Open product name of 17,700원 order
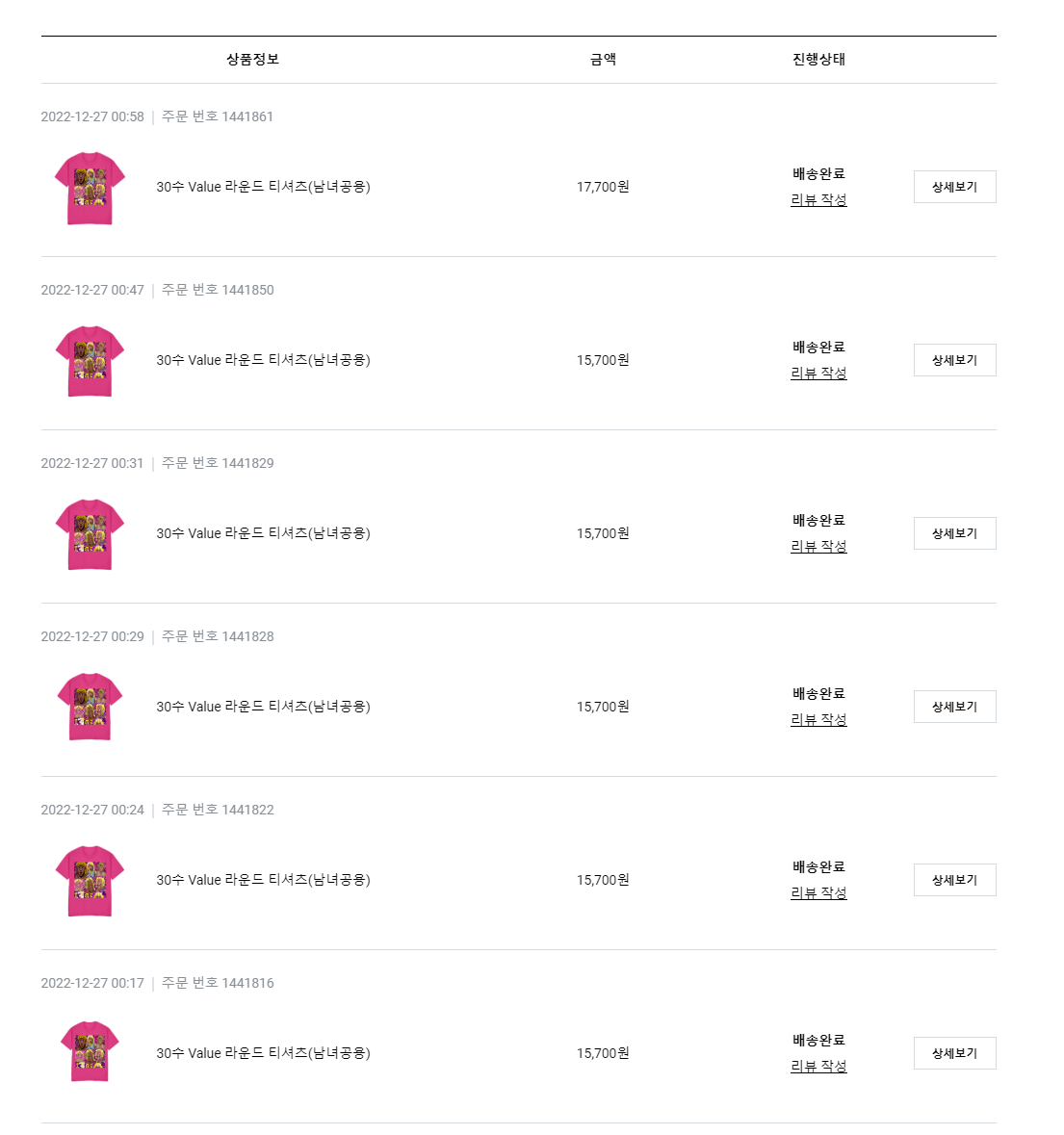Screen dimensions: 1064x1135 (x=263, y=187)
